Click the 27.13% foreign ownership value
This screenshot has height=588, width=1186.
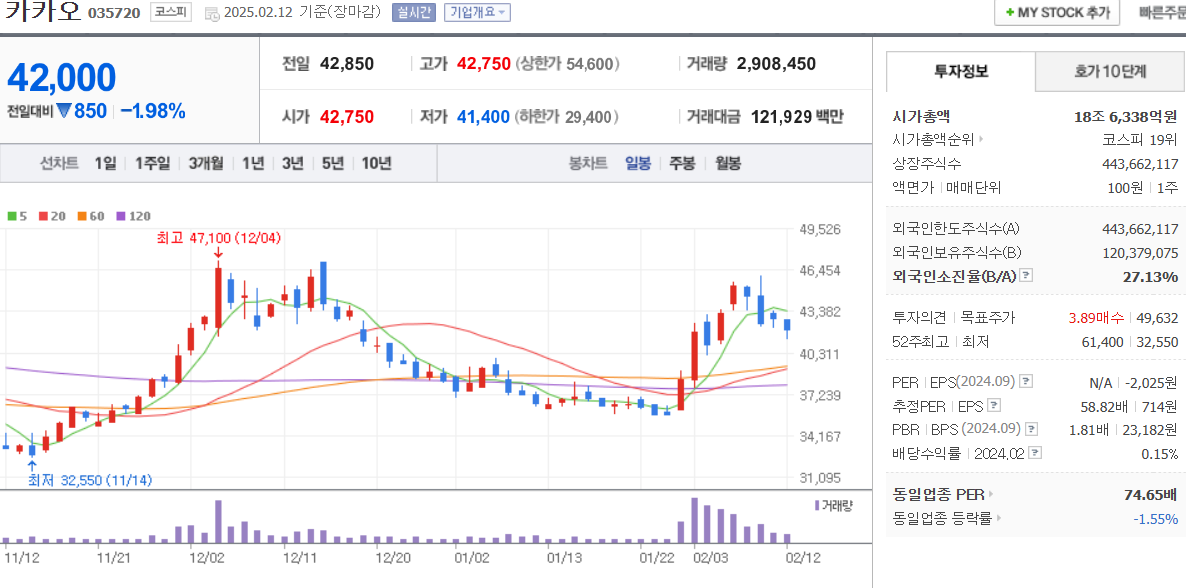click(1150, 276)
